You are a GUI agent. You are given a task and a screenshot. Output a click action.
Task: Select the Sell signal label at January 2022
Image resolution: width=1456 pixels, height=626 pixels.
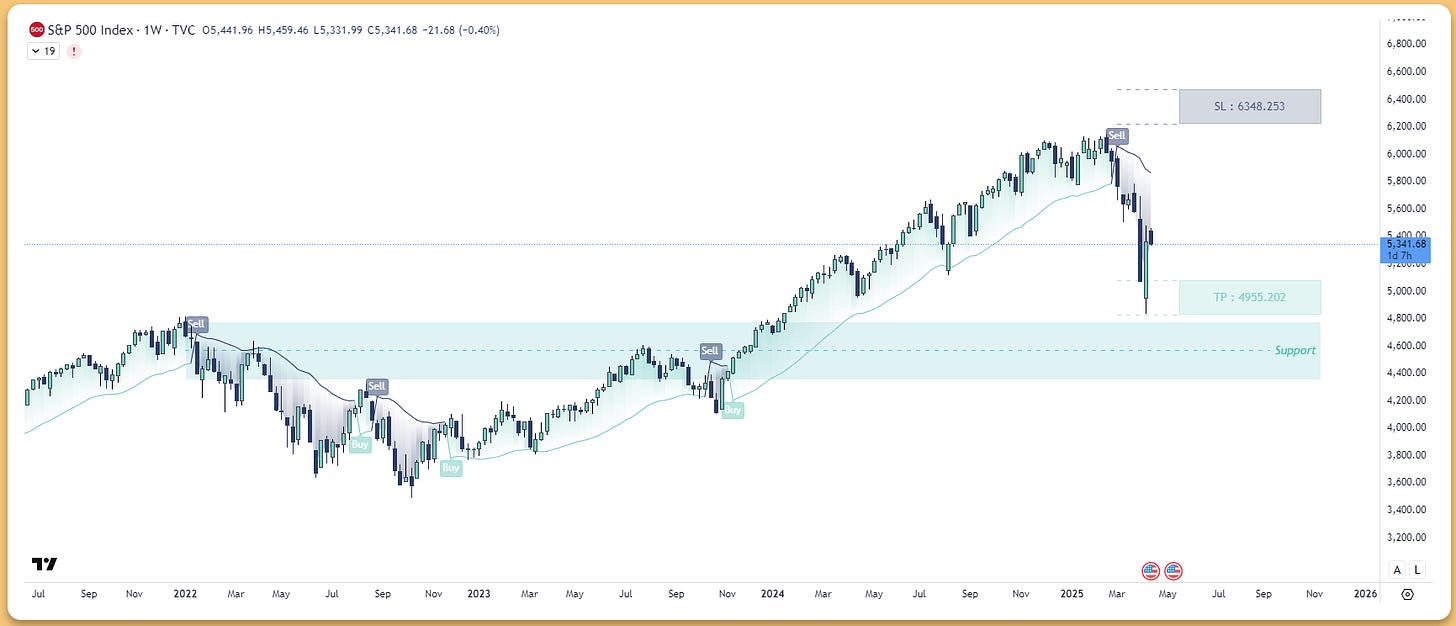(197, 324)
